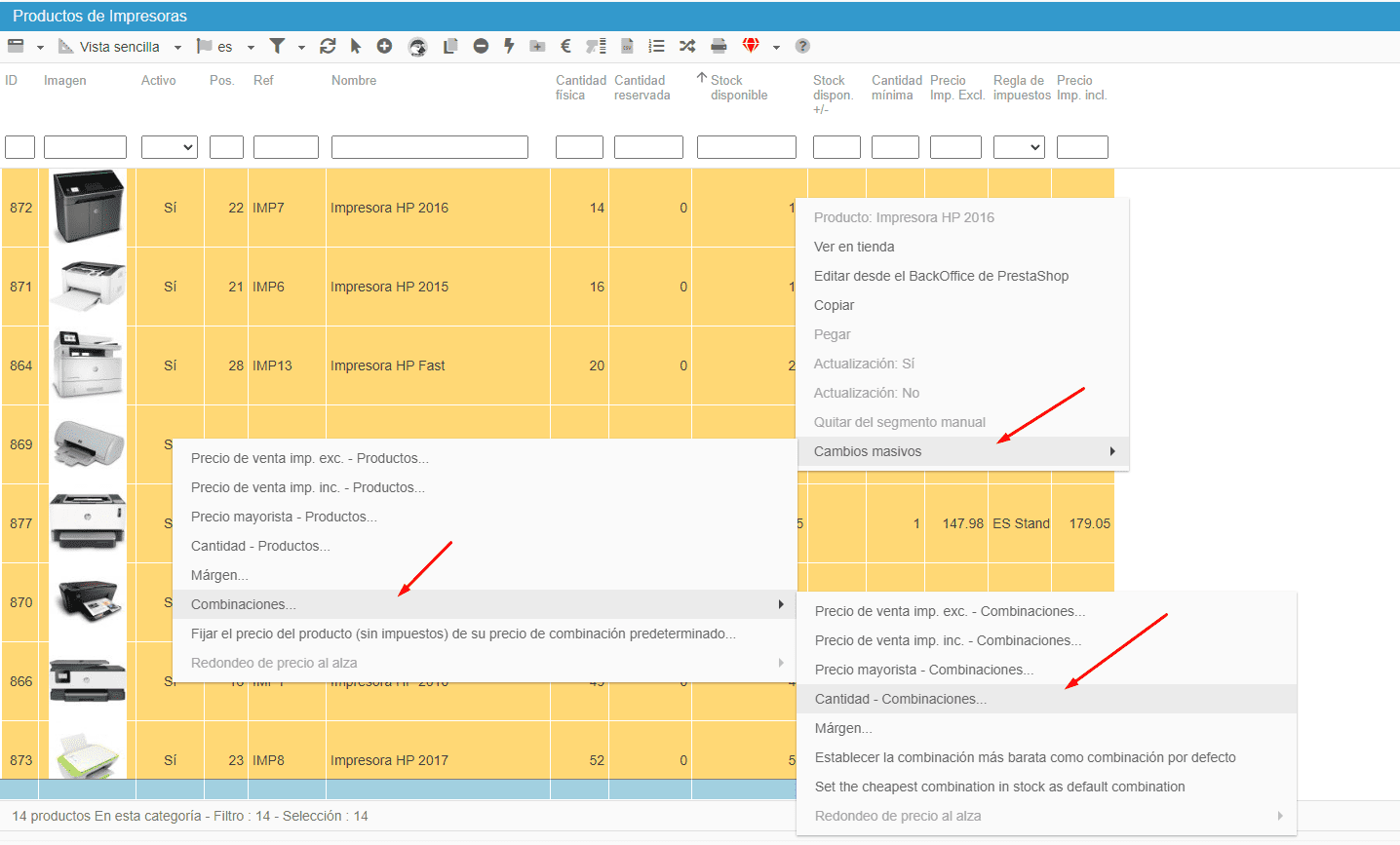
Task: Select Precio mayorista - Productos... option
Action: (284, 517)
